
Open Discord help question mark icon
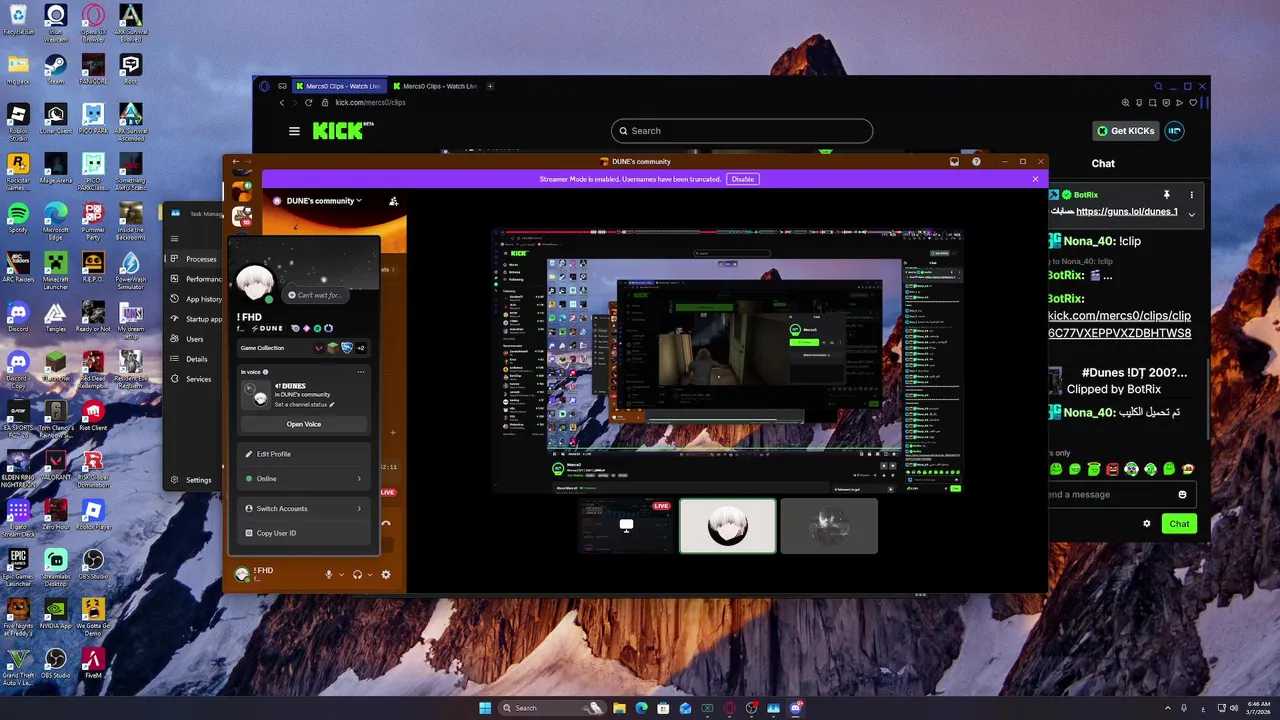tap(976, 161)
